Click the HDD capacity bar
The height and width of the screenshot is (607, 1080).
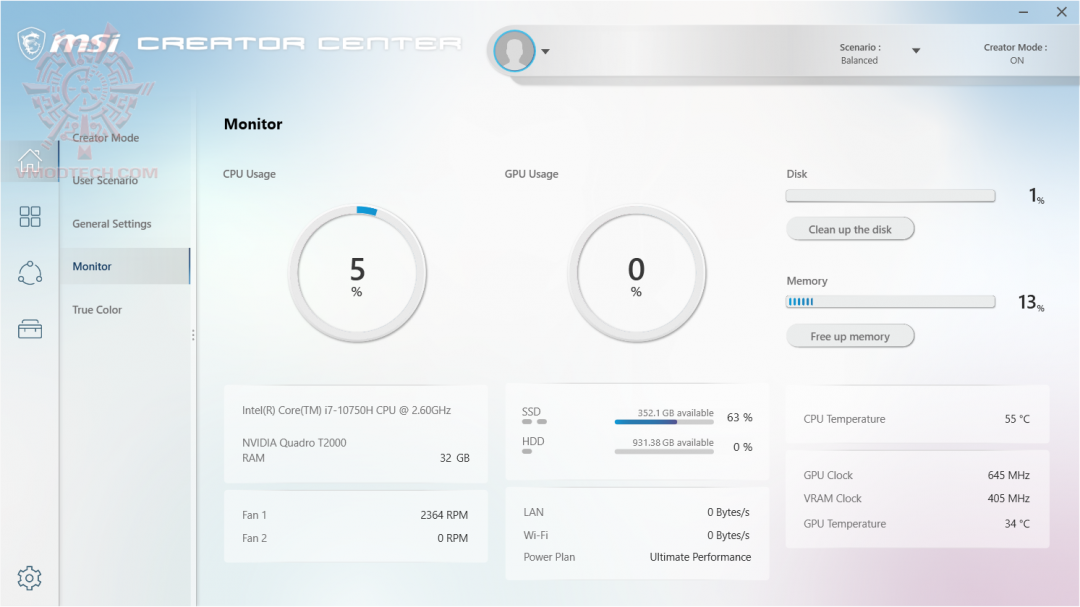(664, 451)
